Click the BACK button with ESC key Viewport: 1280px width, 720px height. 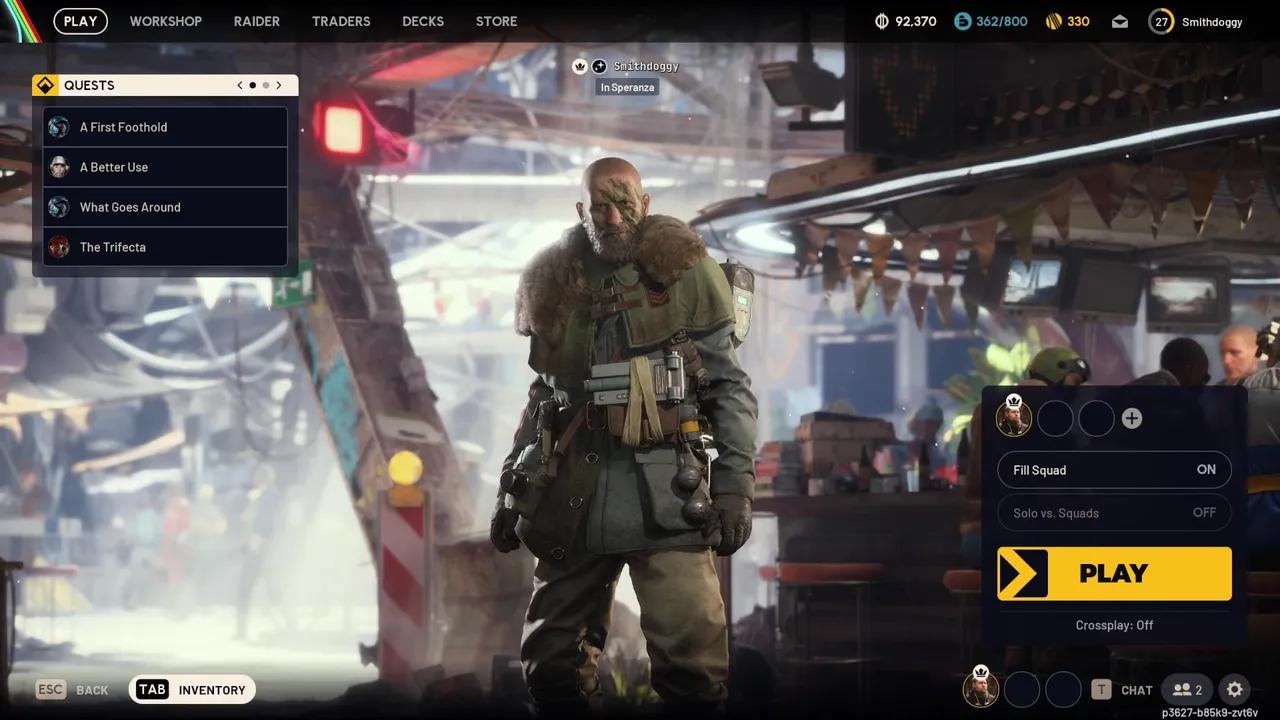[x=72, y=690]
